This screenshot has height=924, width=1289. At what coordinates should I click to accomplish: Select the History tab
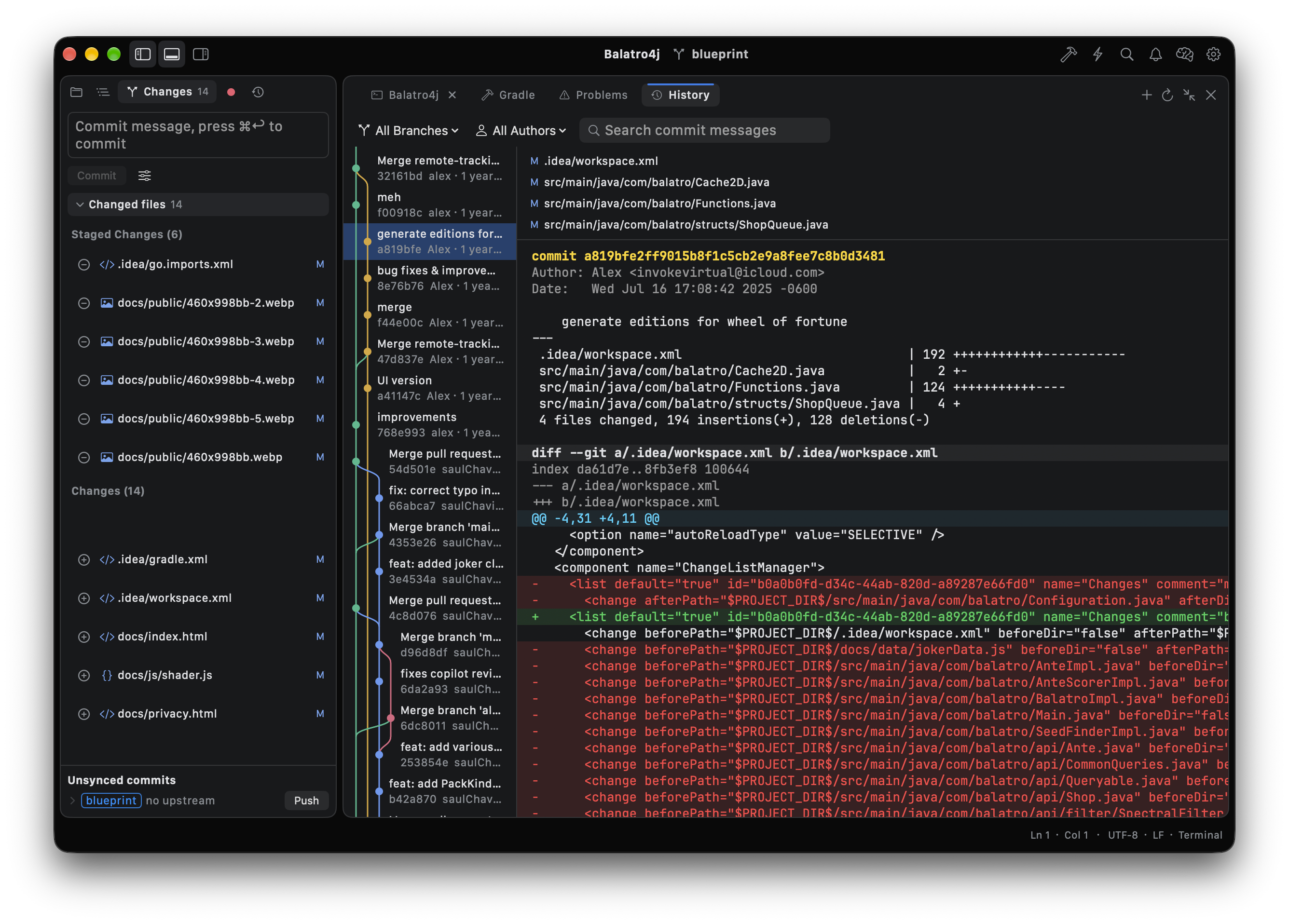pyautogui.click(x=680, y=95)
